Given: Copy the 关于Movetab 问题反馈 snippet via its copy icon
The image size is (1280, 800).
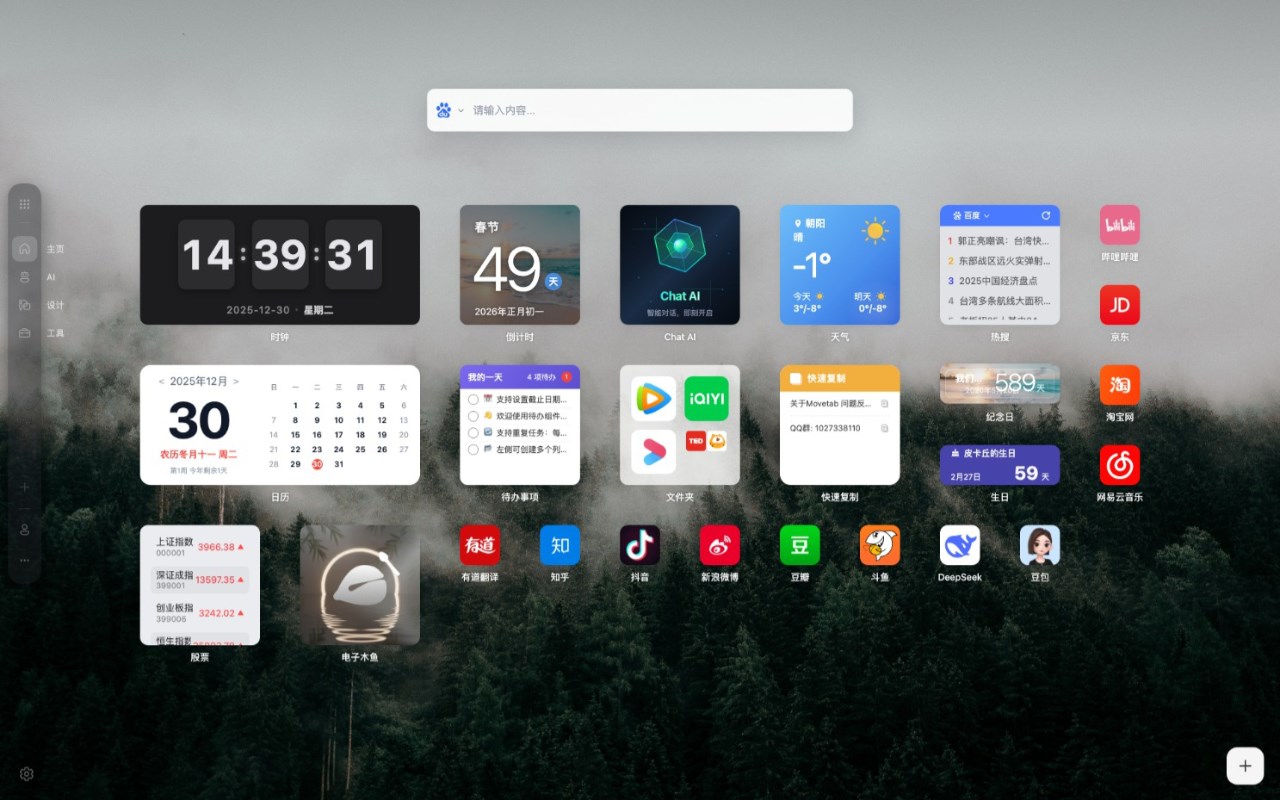Looking at the screenshot, I should coord(884,403).
